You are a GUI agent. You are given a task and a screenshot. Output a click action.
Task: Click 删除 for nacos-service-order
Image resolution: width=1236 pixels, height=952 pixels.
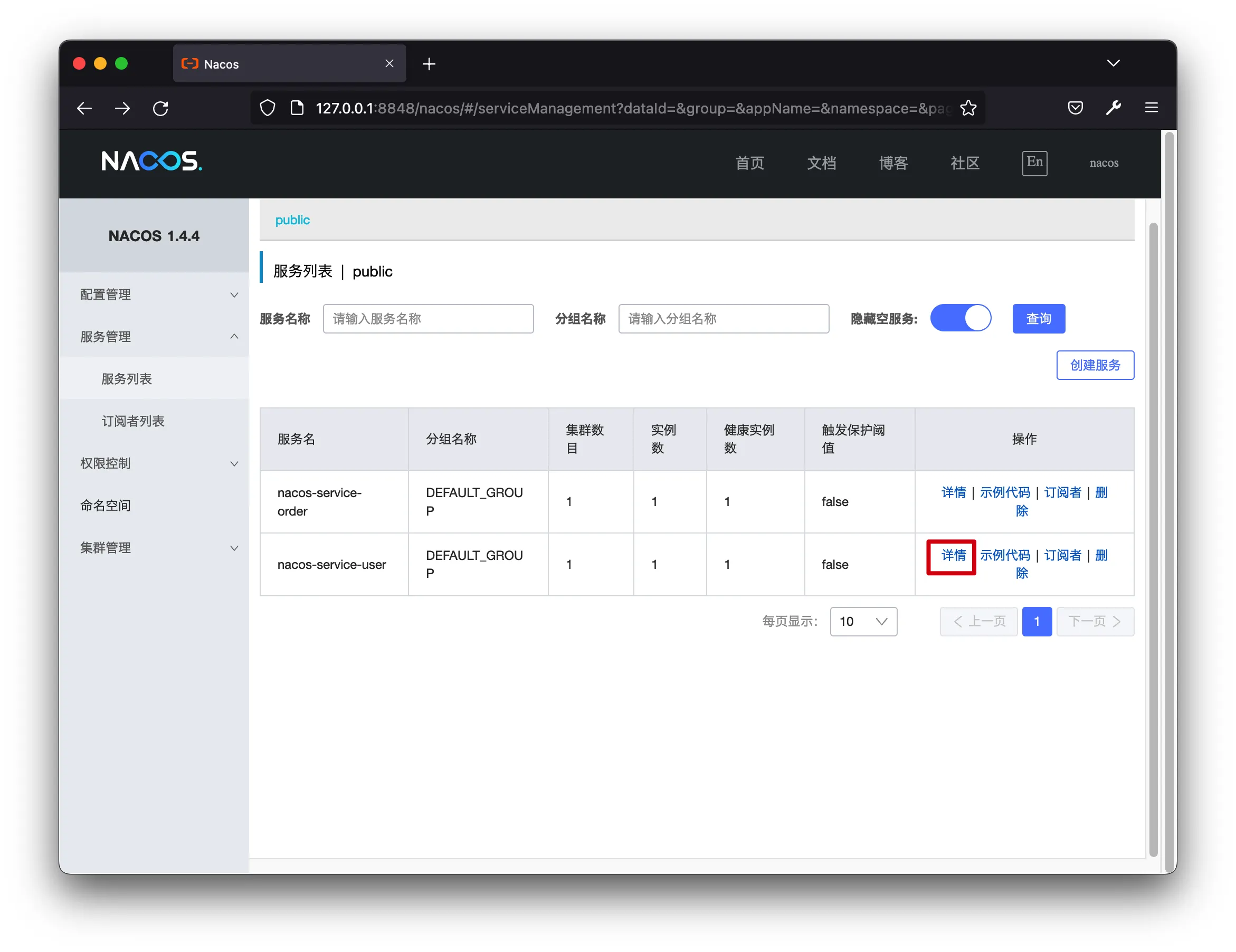(1101, 492)
